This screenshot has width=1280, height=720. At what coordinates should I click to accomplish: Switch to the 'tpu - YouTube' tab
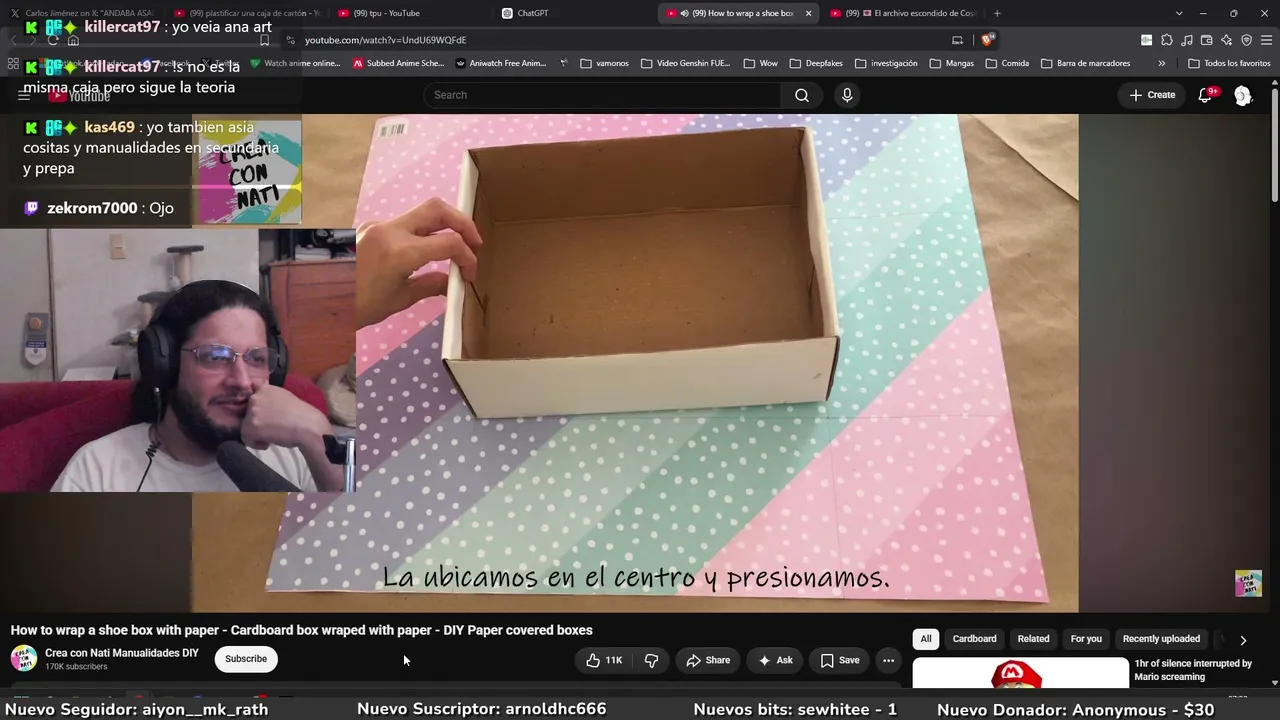click(410, 13)
